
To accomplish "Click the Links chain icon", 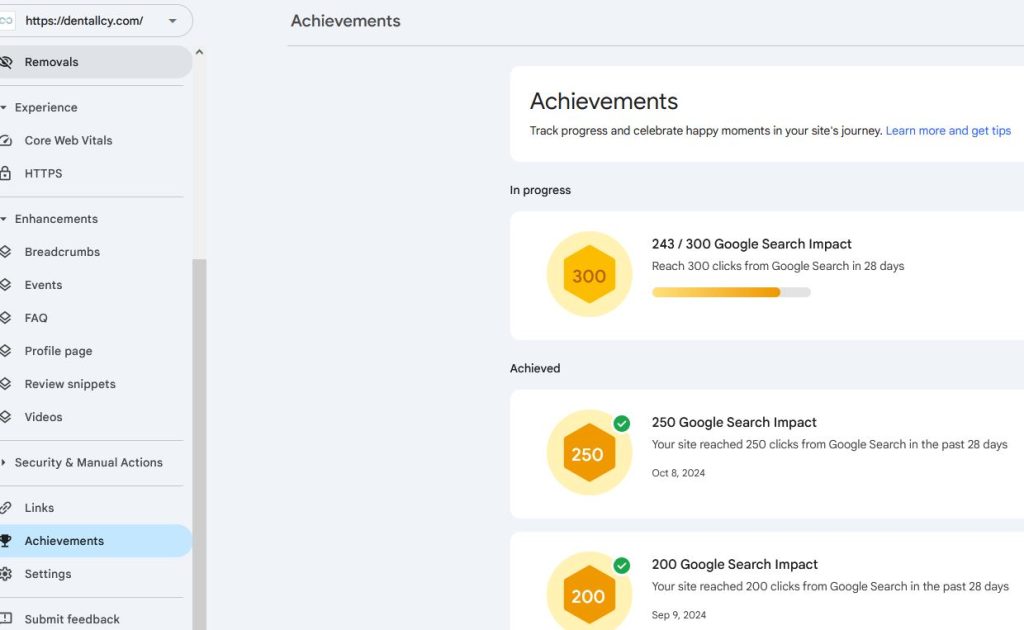I will click(5, 507).
